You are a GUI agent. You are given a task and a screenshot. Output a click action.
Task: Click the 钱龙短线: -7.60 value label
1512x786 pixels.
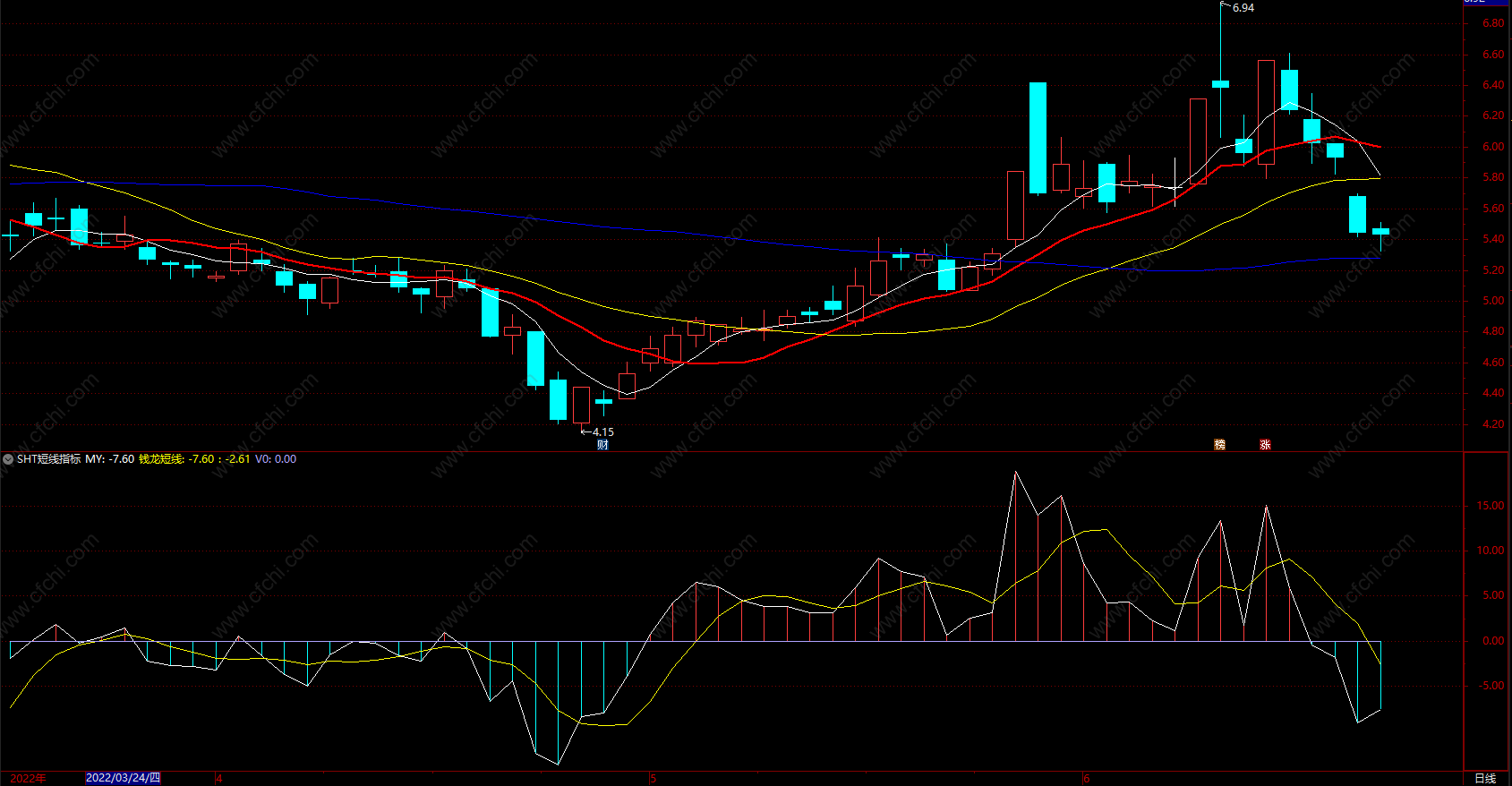pos(176,459)
